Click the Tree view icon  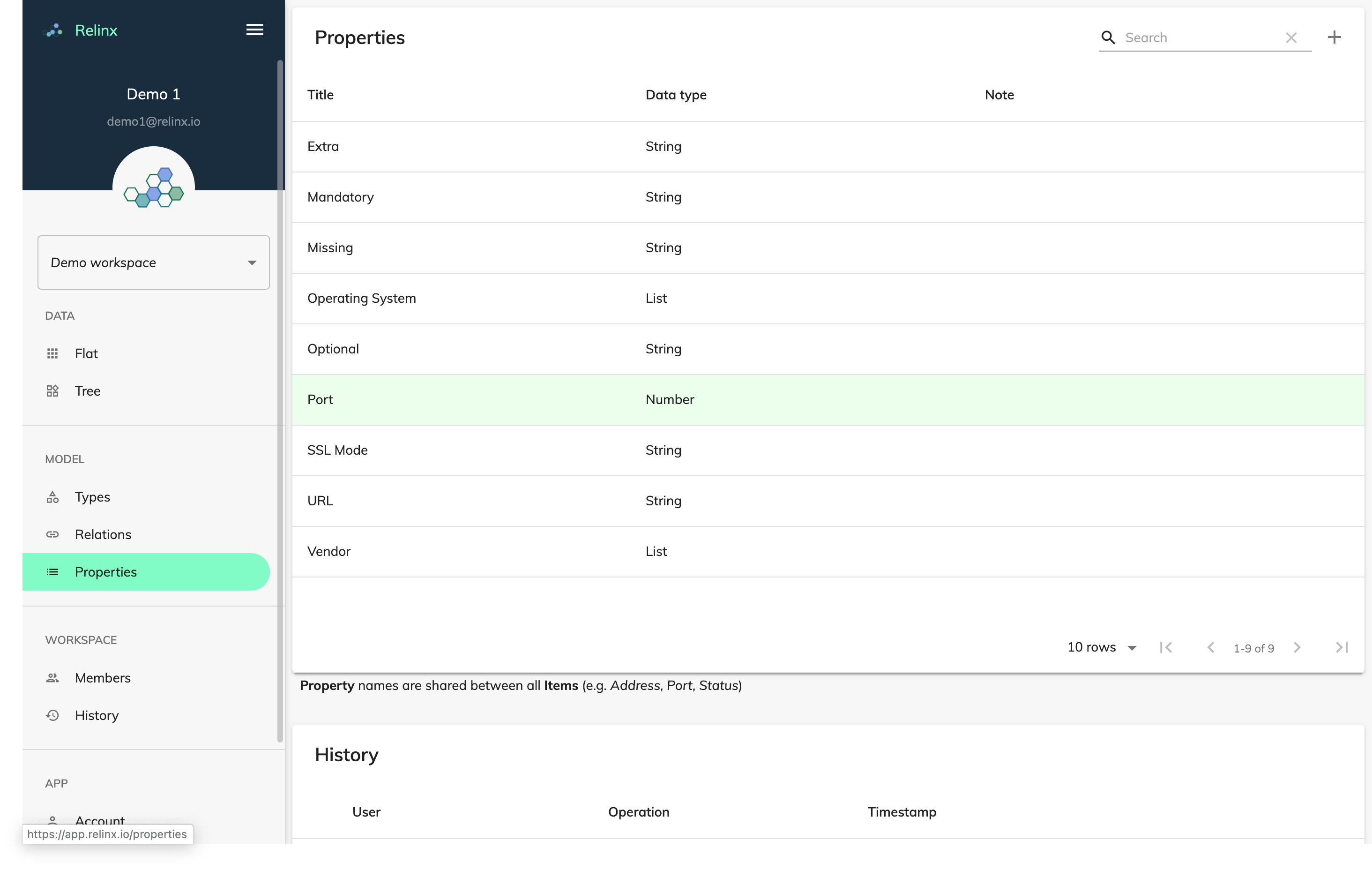(x=52, y=391)
